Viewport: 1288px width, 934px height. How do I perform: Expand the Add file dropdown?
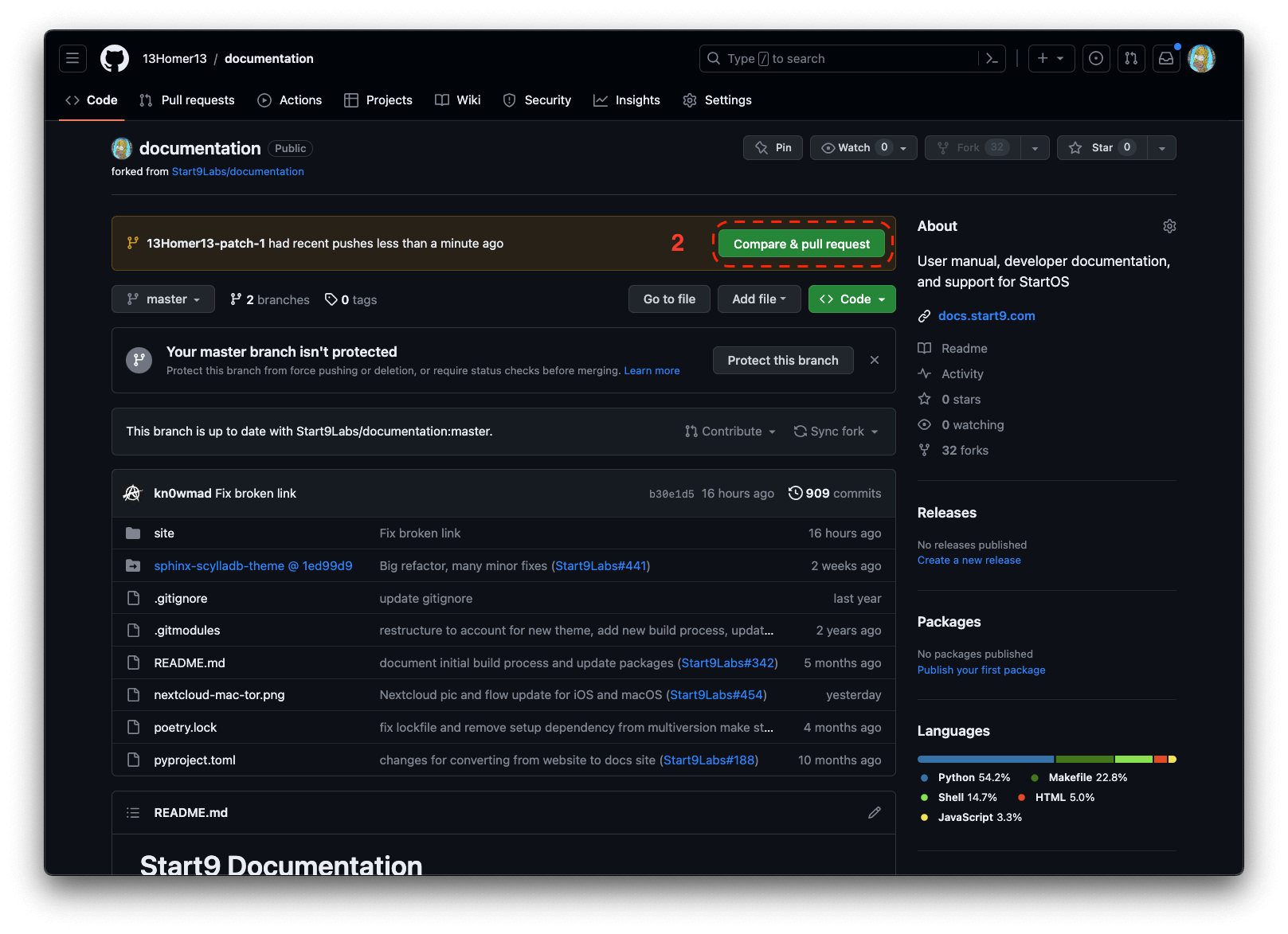tap(759, 299)
